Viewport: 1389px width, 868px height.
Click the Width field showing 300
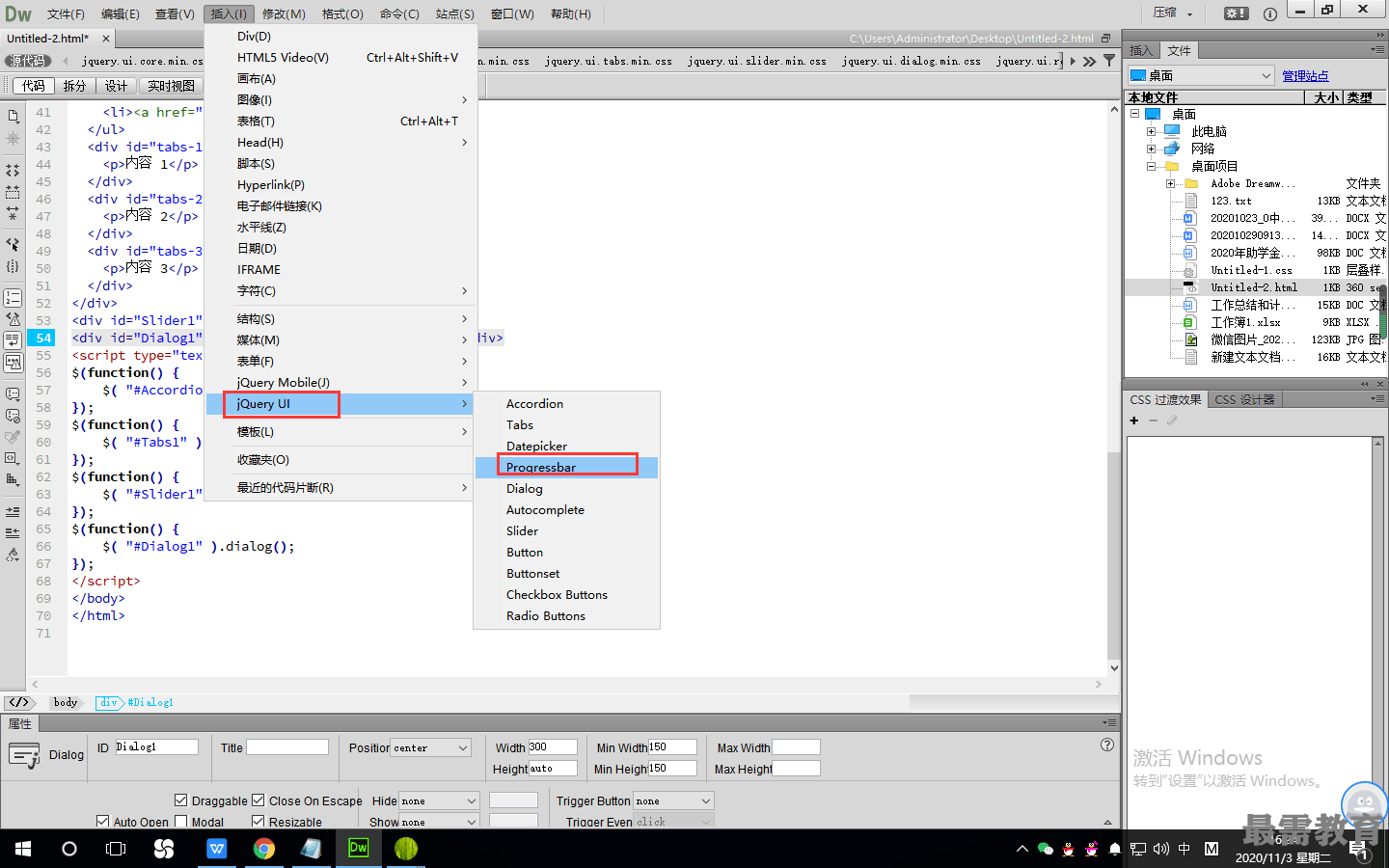click(552, 746)
